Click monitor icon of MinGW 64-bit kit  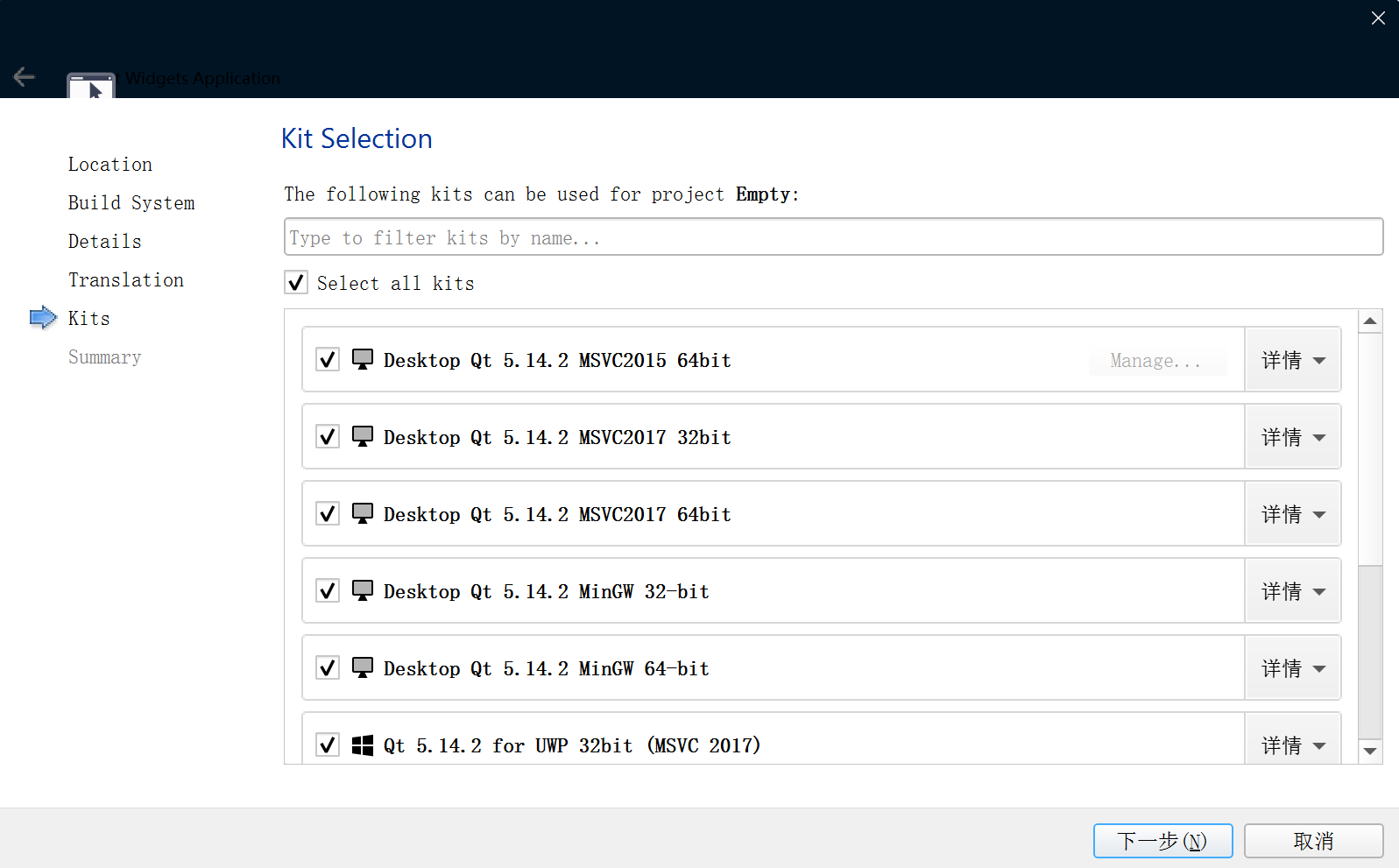pos(363,667)
